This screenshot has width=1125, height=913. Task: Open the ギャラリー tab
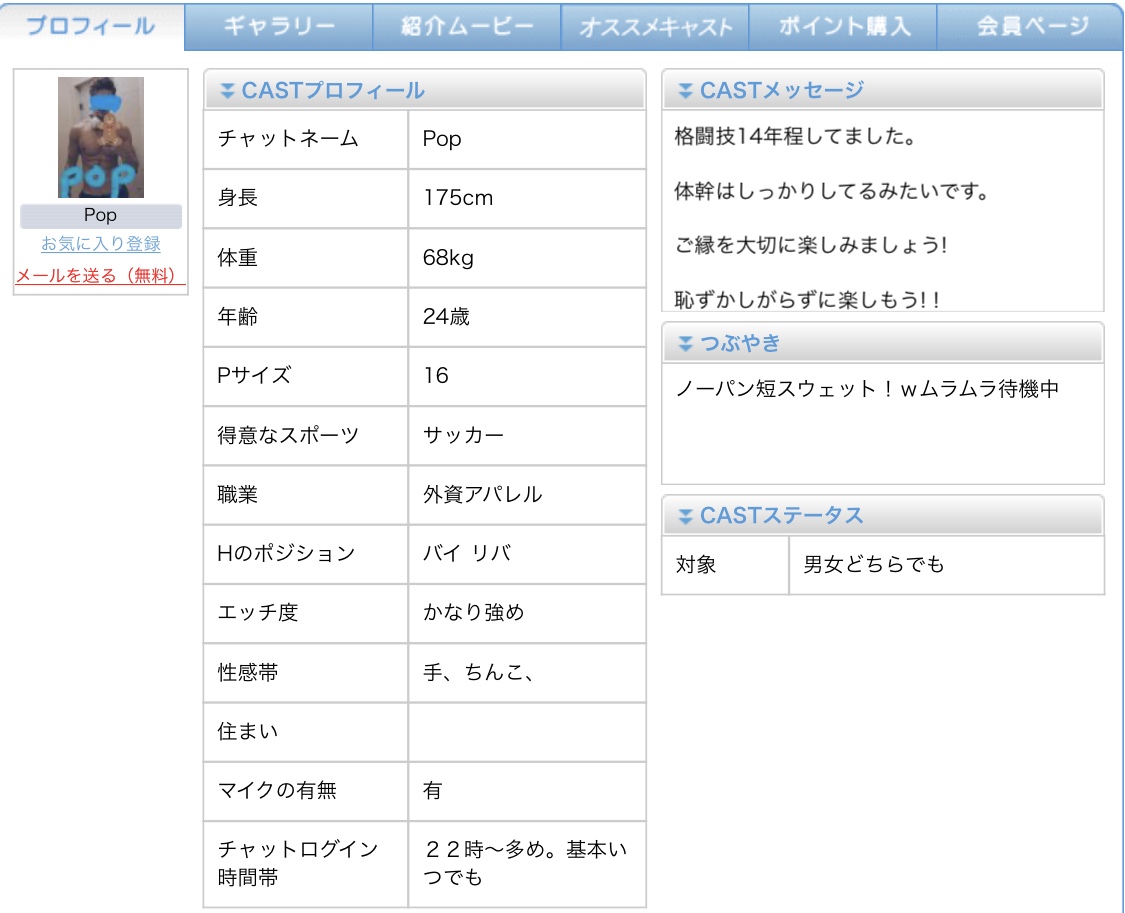(x=279, y=26)
